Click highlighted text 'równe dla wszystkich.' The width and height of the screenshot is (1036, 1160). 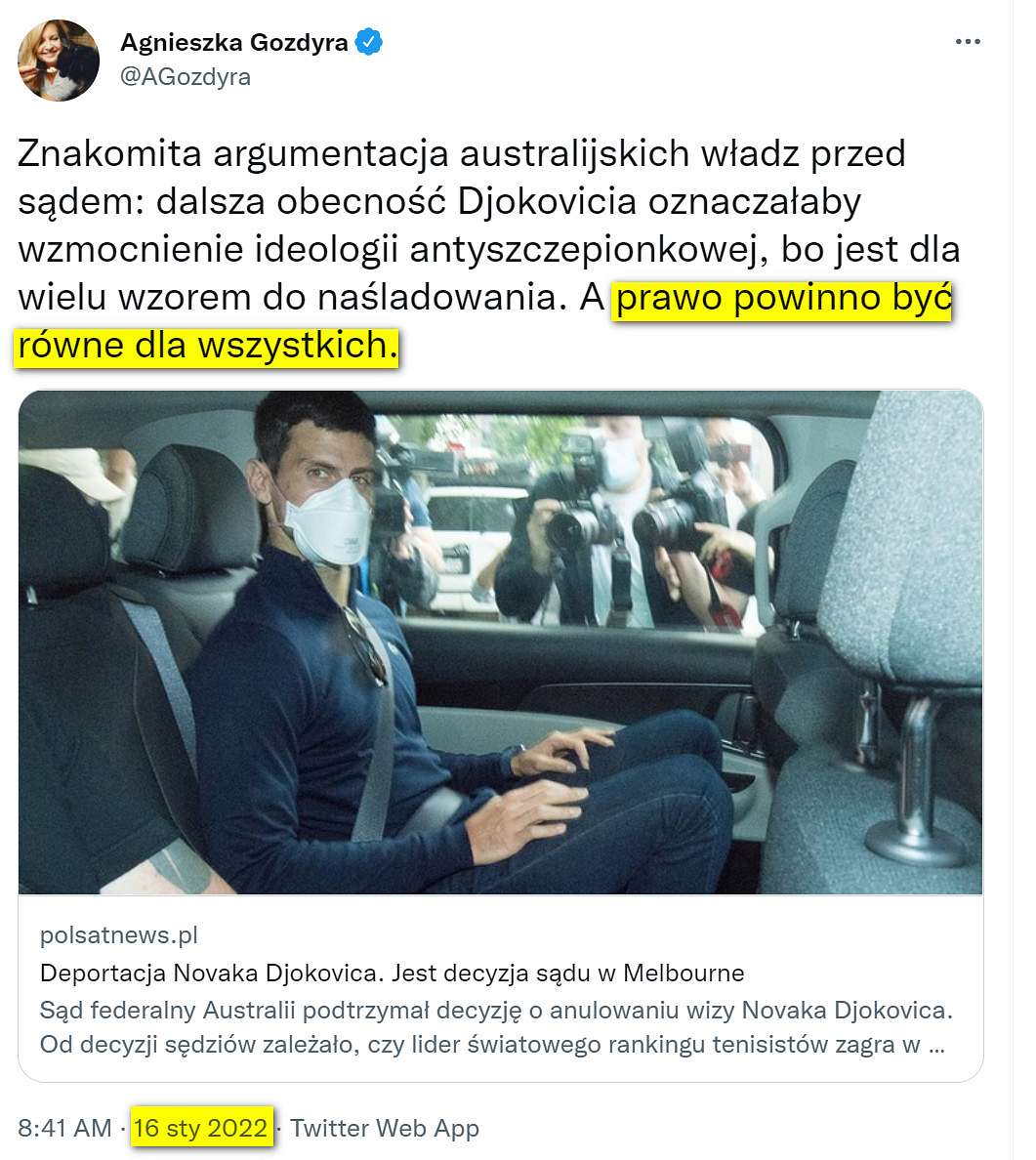(x=207, y=346)
